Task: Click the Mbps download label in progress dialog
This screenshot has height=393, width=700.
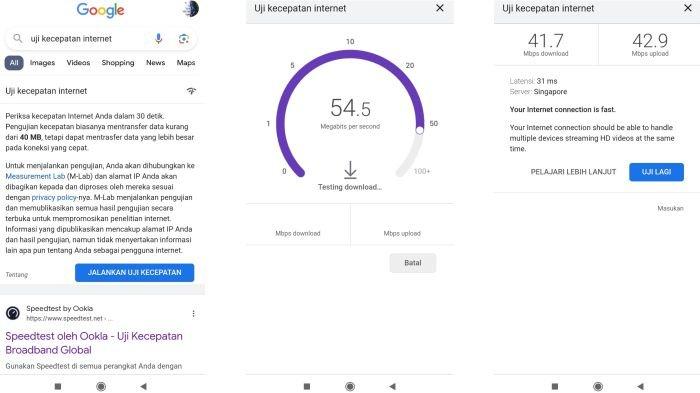Action: 298,233
